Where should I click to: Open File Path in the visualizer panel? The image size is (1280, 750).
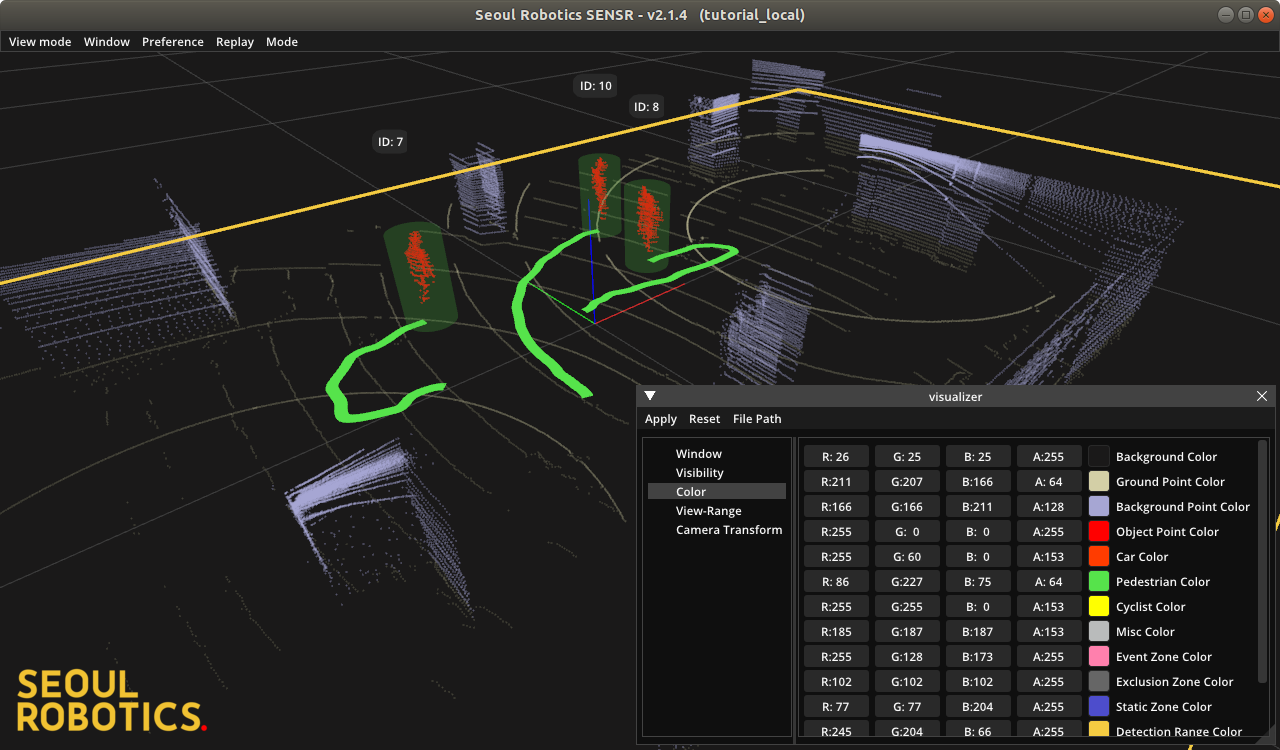pyautogui.click(x=757, y=419)
